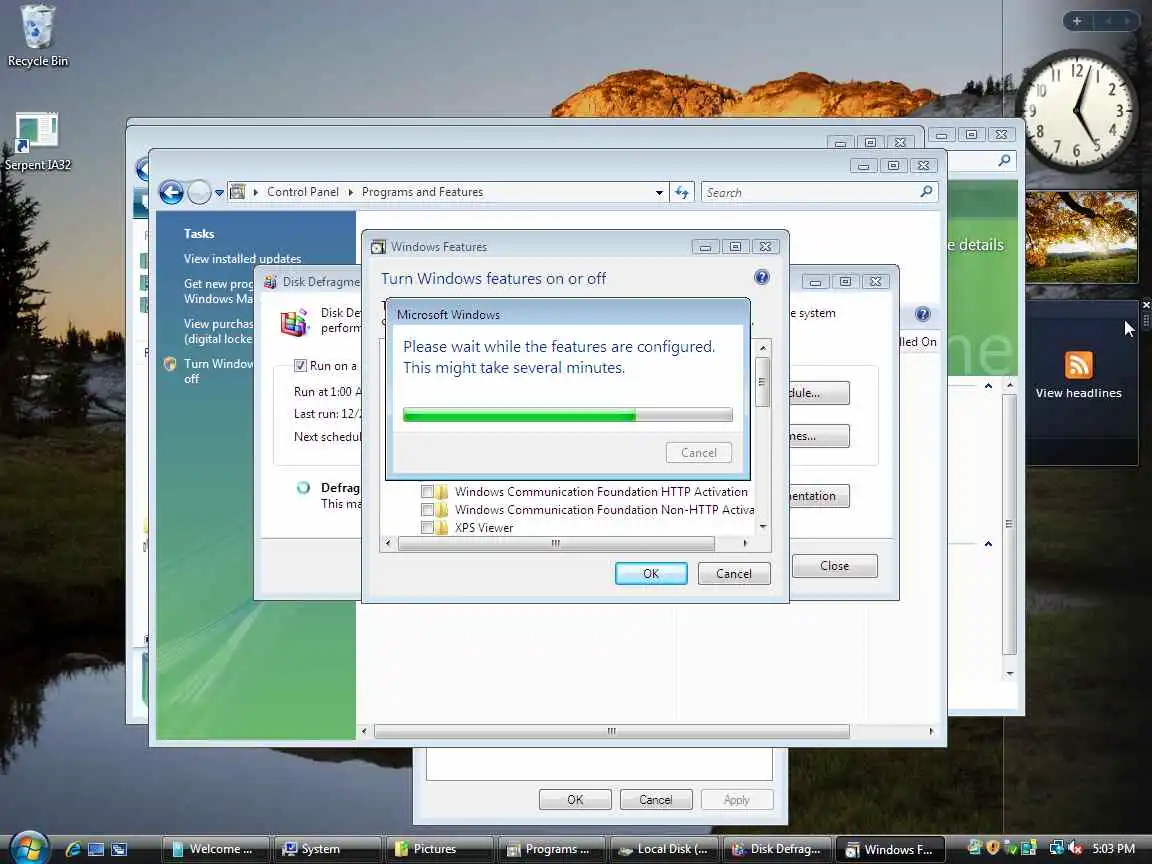Go back in Programs and Features window
Image resolution: width=1152 pixels, height=864 pixels.
[x=171, y=192]
